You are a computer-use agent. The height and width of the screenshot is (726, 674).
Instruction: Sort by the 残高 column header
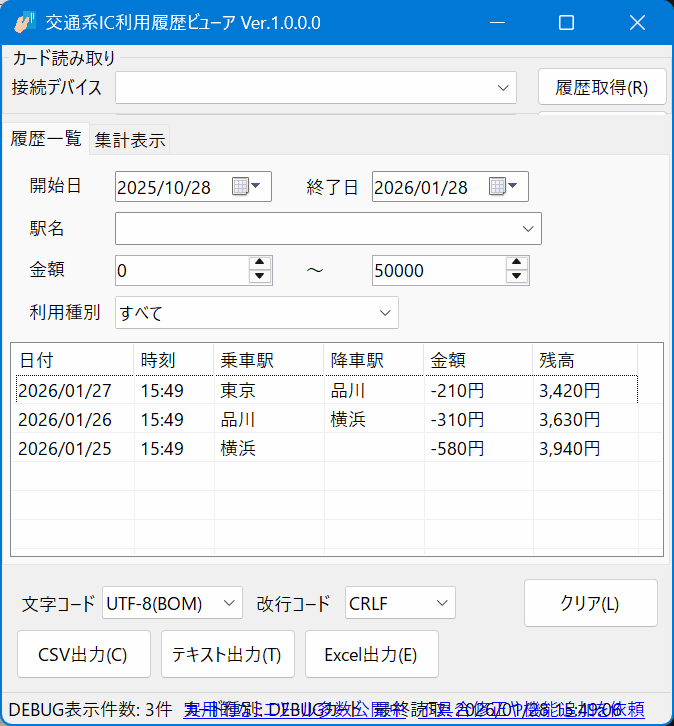[x=586, y=360]
